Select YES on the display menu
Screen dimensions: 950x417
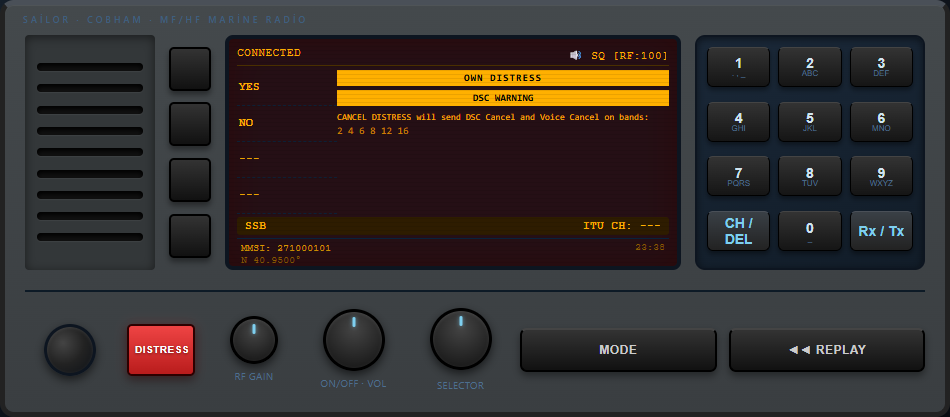(249, 87)
